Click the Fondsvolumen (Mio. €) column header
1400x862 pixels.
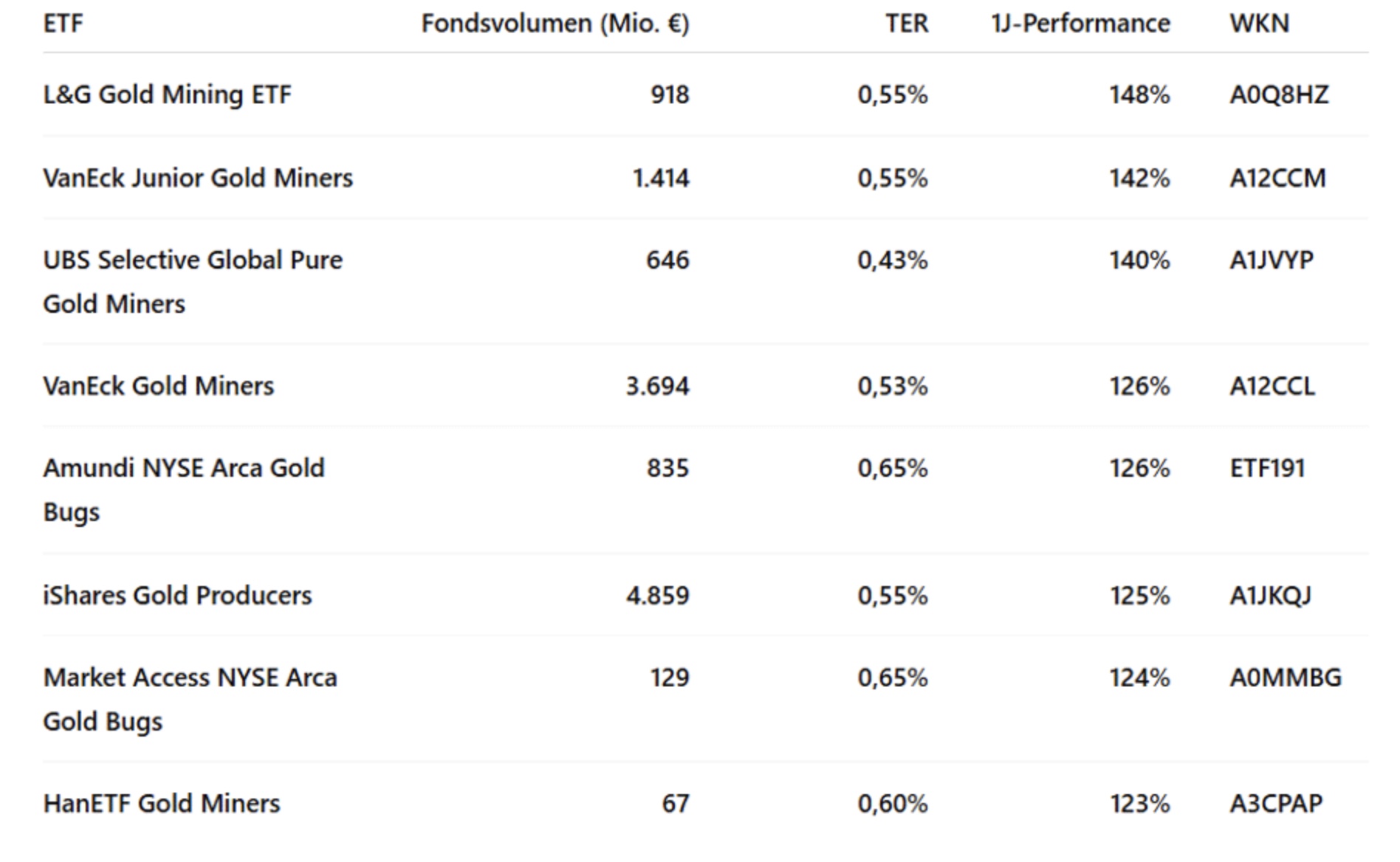click(x=555, y=24)
